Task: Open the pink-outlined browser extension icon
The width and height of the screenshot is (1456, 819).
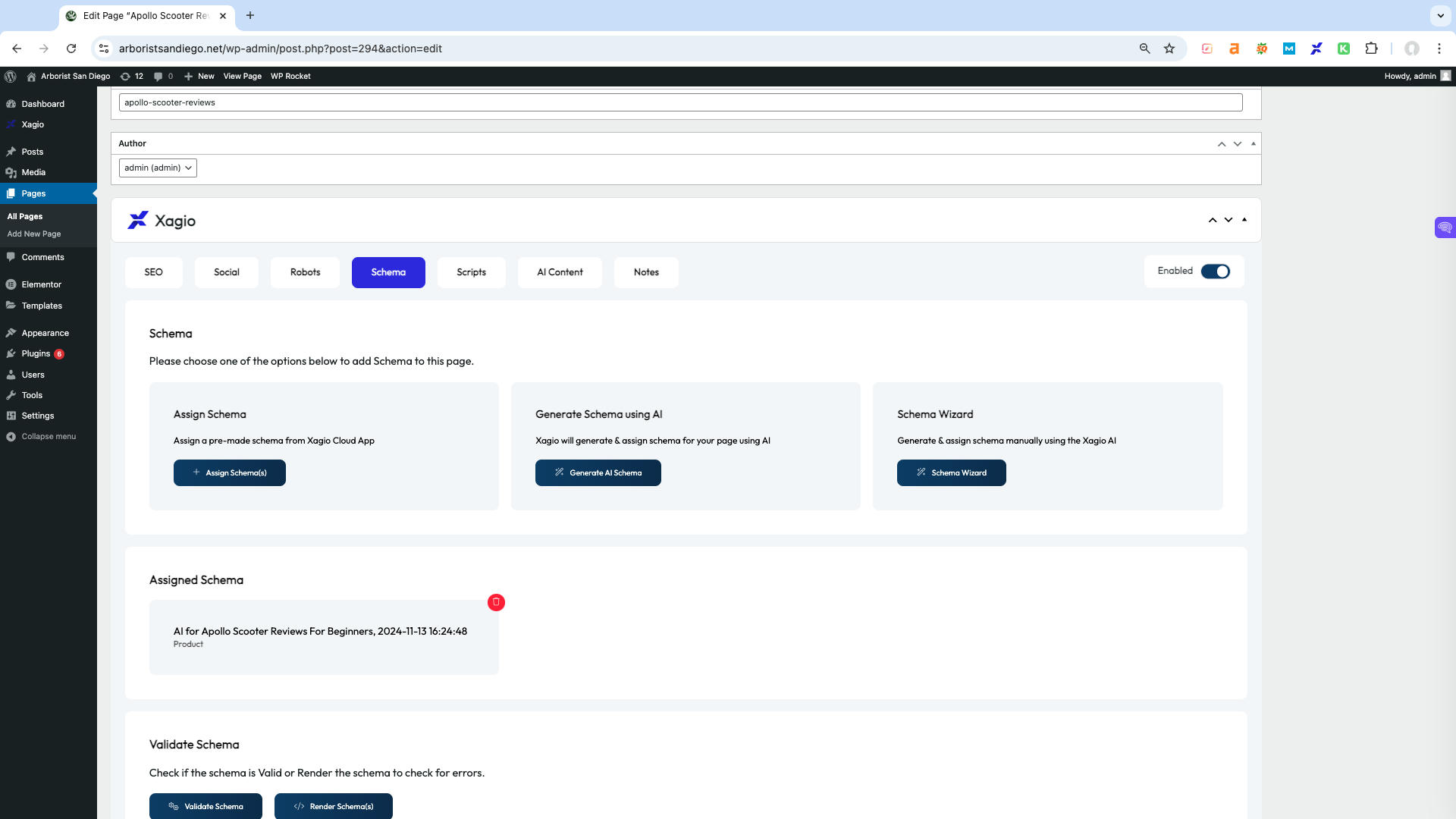Action: (x=1207, y=49)
